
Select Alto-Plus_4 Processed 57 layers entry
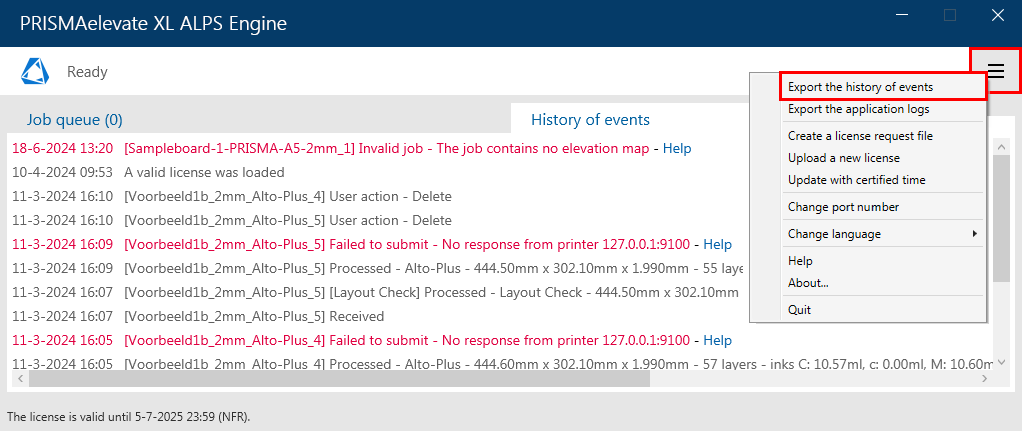502,363
